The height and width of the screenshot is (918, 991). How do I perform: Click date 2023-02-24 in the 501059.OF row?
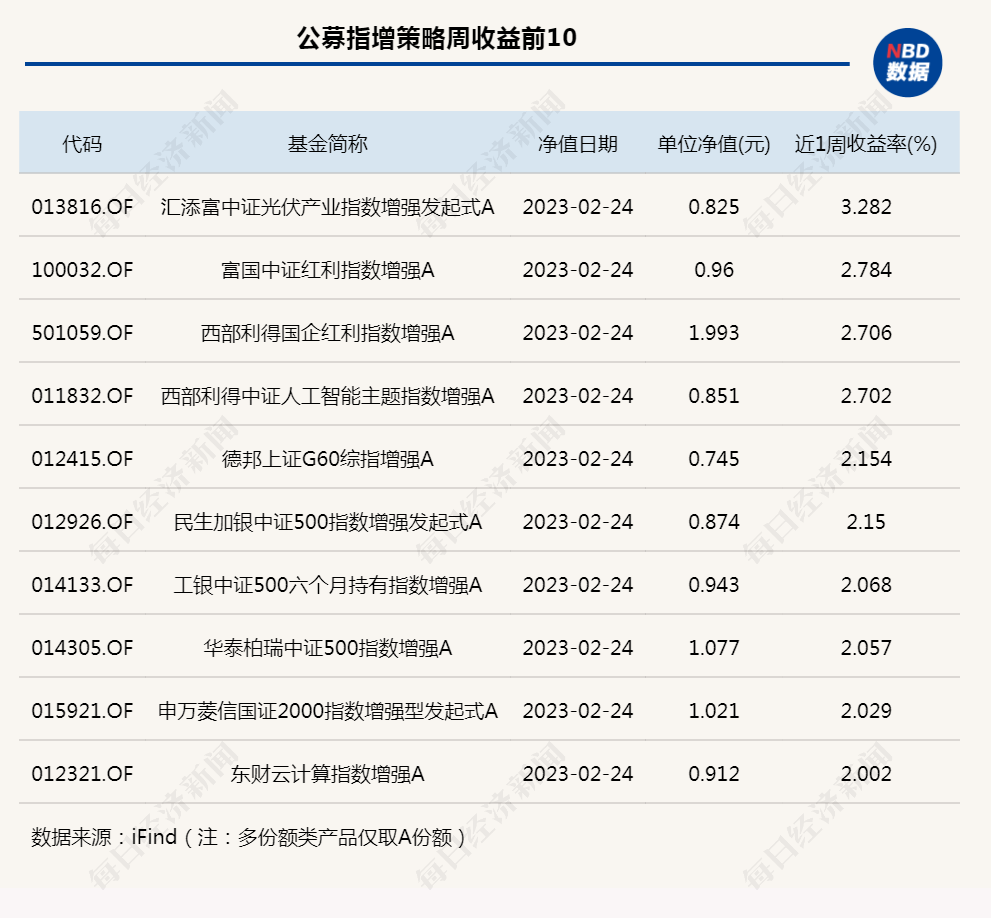point(578,333)
